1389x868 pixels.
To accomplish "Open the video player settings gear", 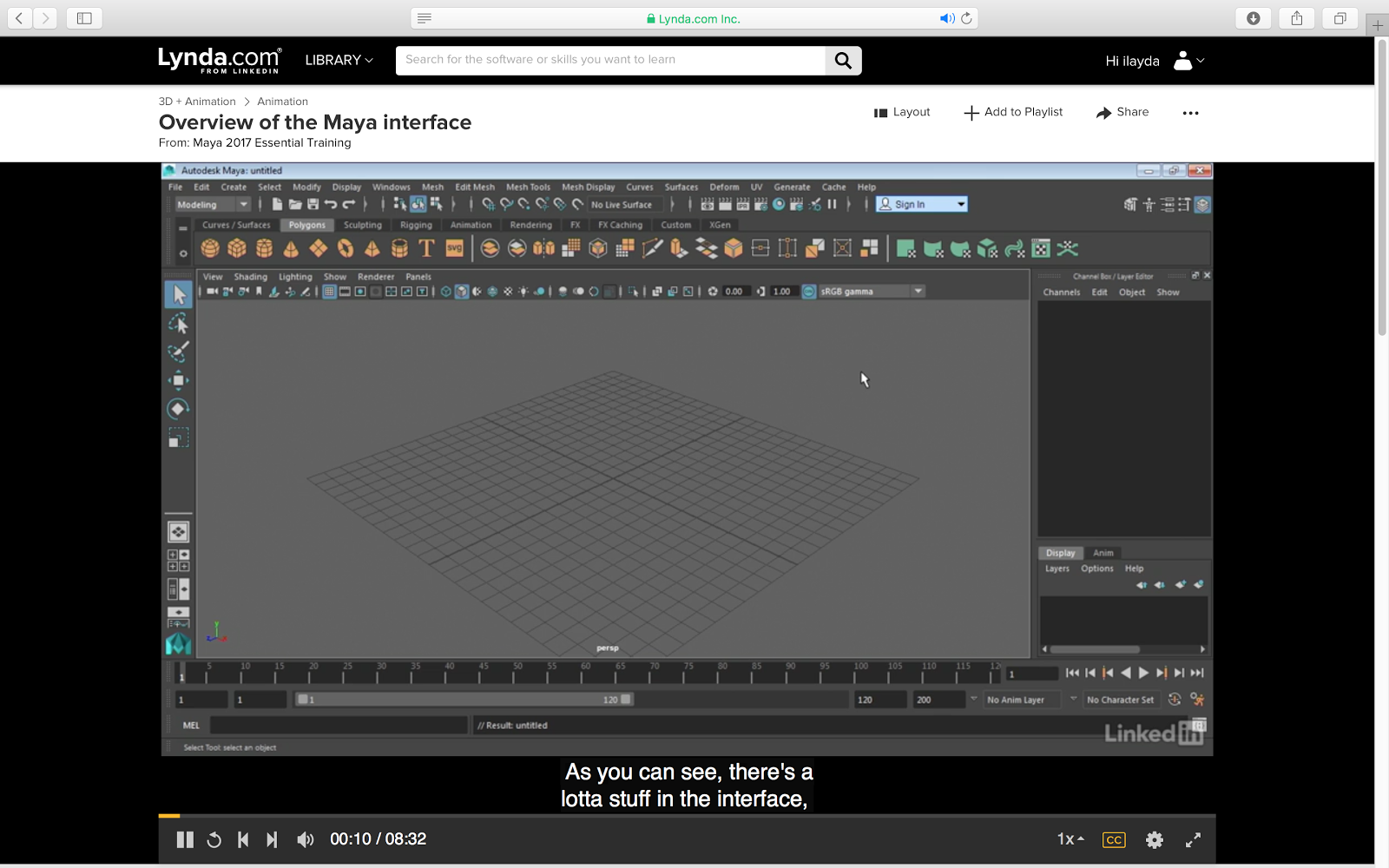I will point(1155,839).
